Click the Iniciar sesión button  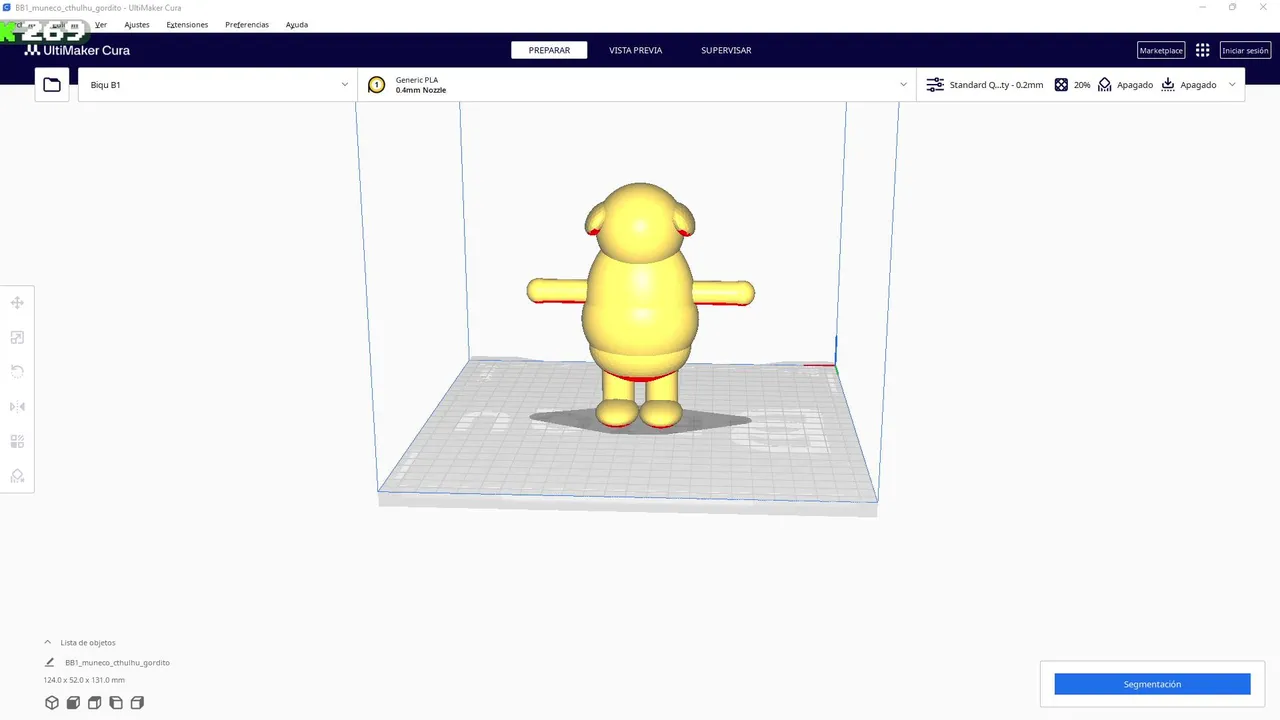[1245, 50]
